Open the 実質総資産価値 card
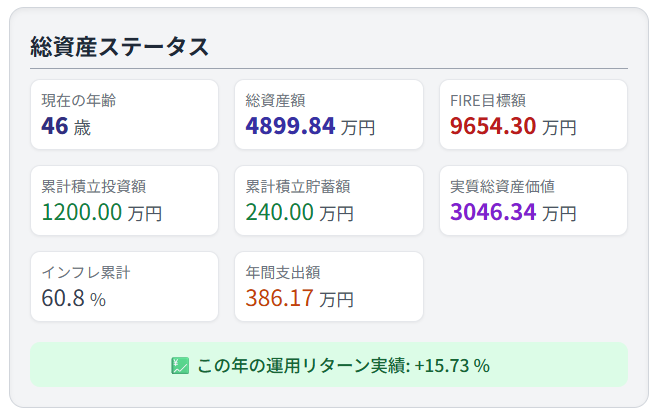Viewport: 660px width, 420px height. click(x=533, y=200)
